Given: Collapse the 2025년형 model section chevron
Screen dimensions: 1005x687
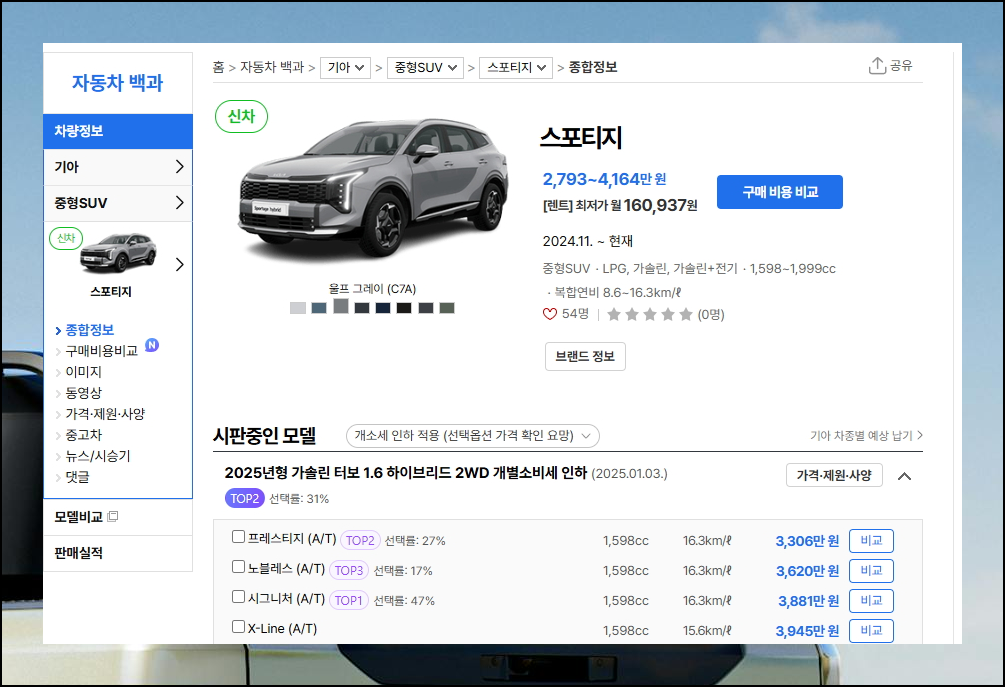Looking at the screenshot, I should point(904,476).
